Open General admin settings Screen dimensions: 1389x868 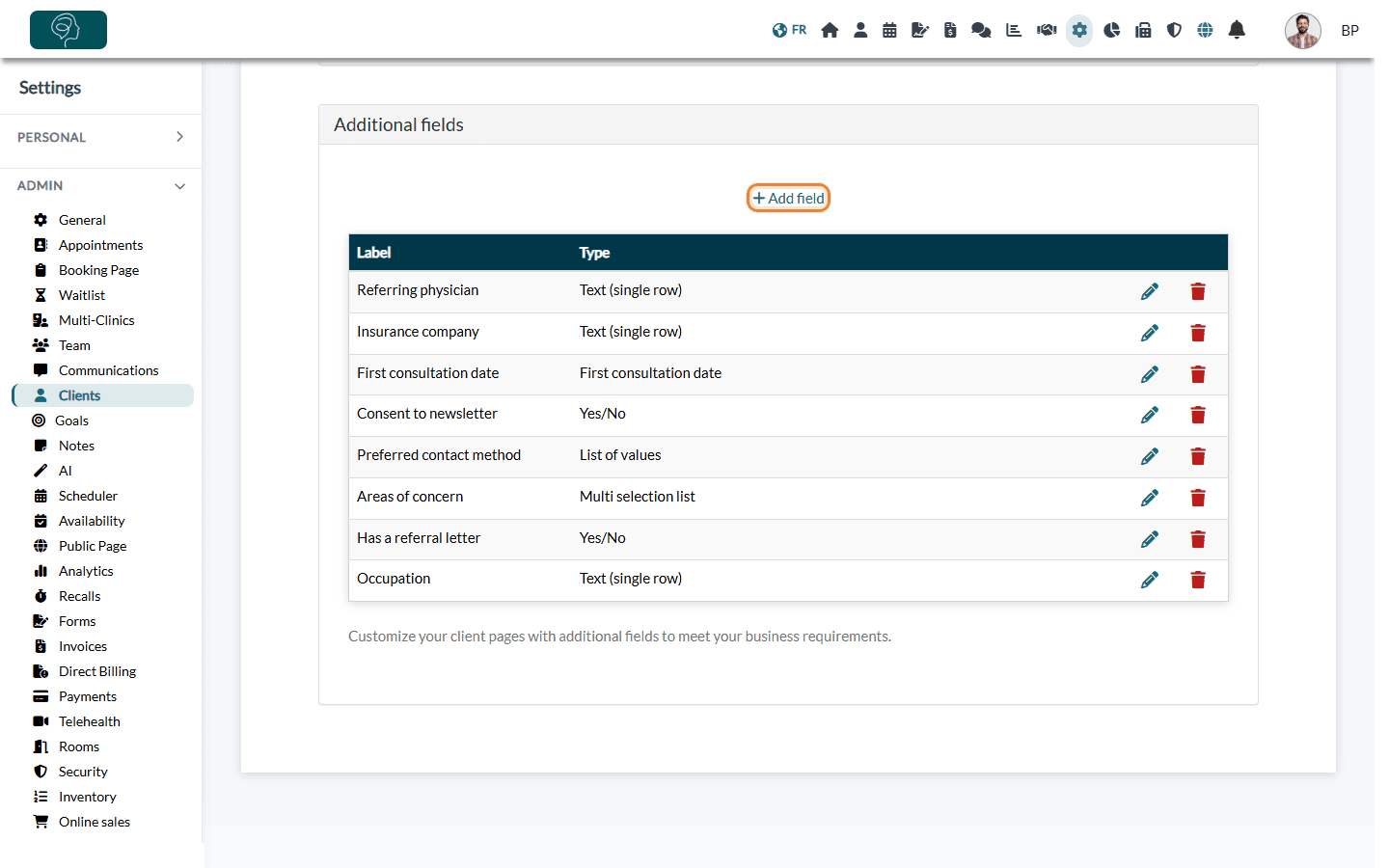click(82, 220)
